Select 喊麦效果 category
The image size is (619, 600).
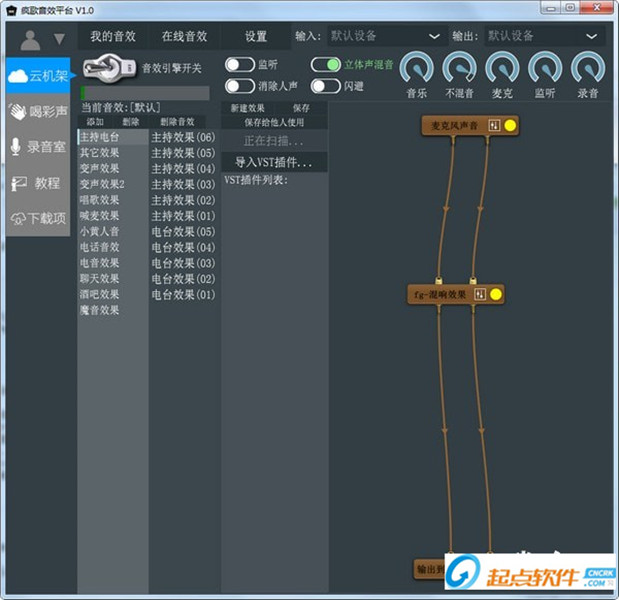click(113, 216)
